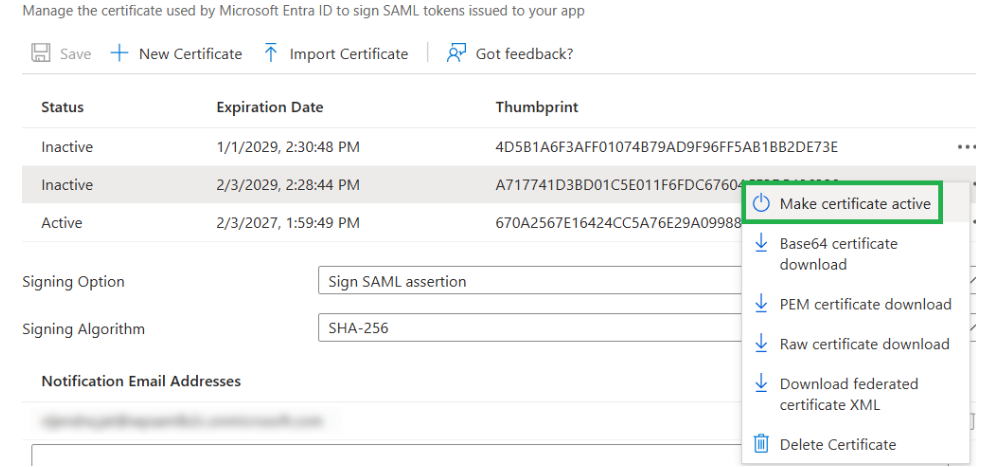This screenshot has height=467, width=981.
Task: Click the federated certificate XML download icon
Action: [x=762, y=384]
